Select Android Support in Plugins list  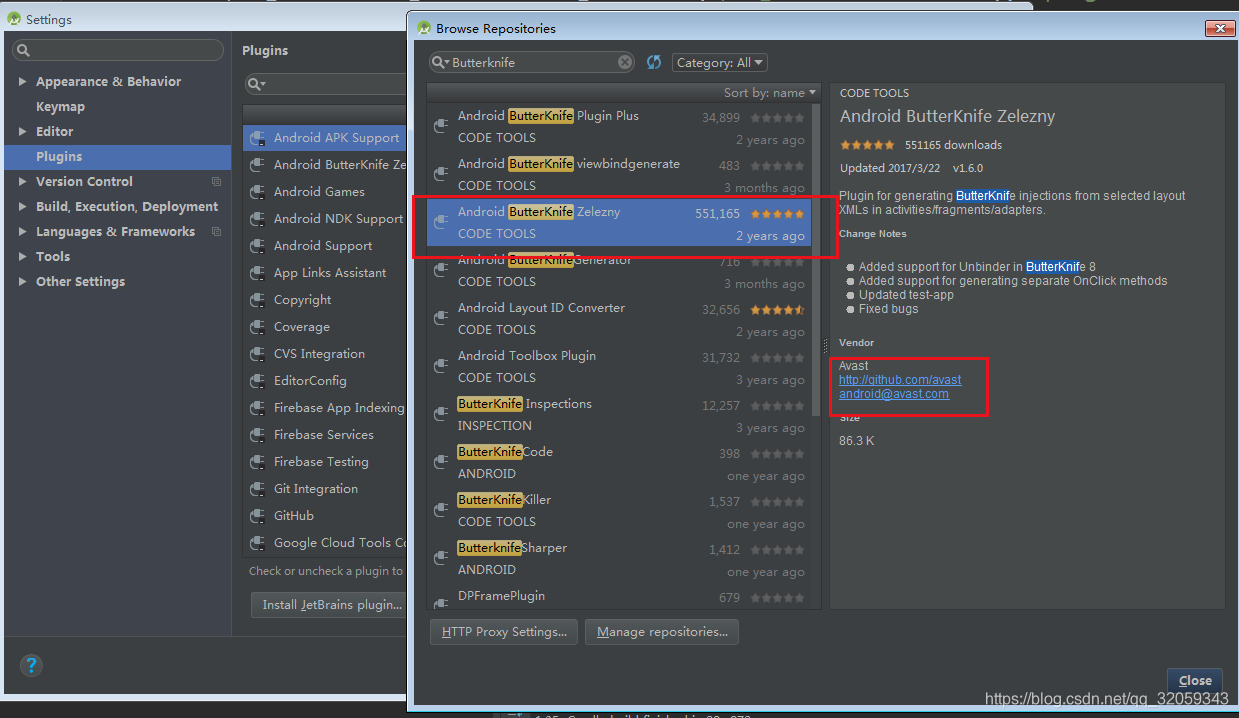(x=326, y=246)
